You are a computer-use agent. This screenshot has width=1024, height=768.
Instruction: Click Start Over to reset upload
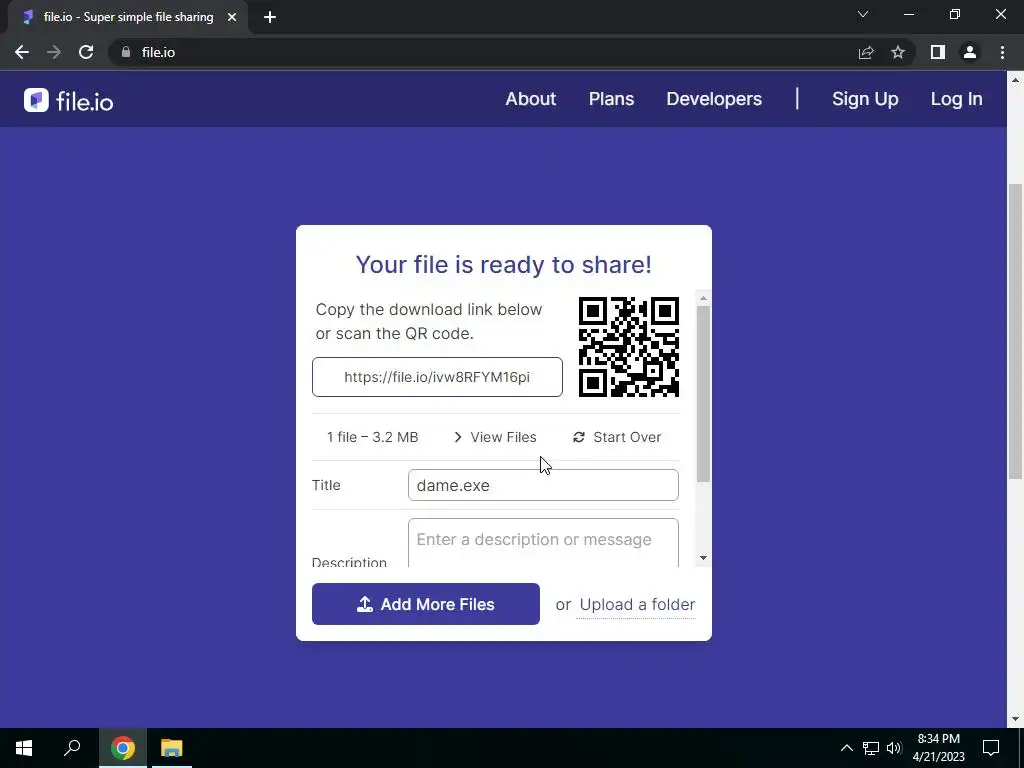[x=617, y=437]
